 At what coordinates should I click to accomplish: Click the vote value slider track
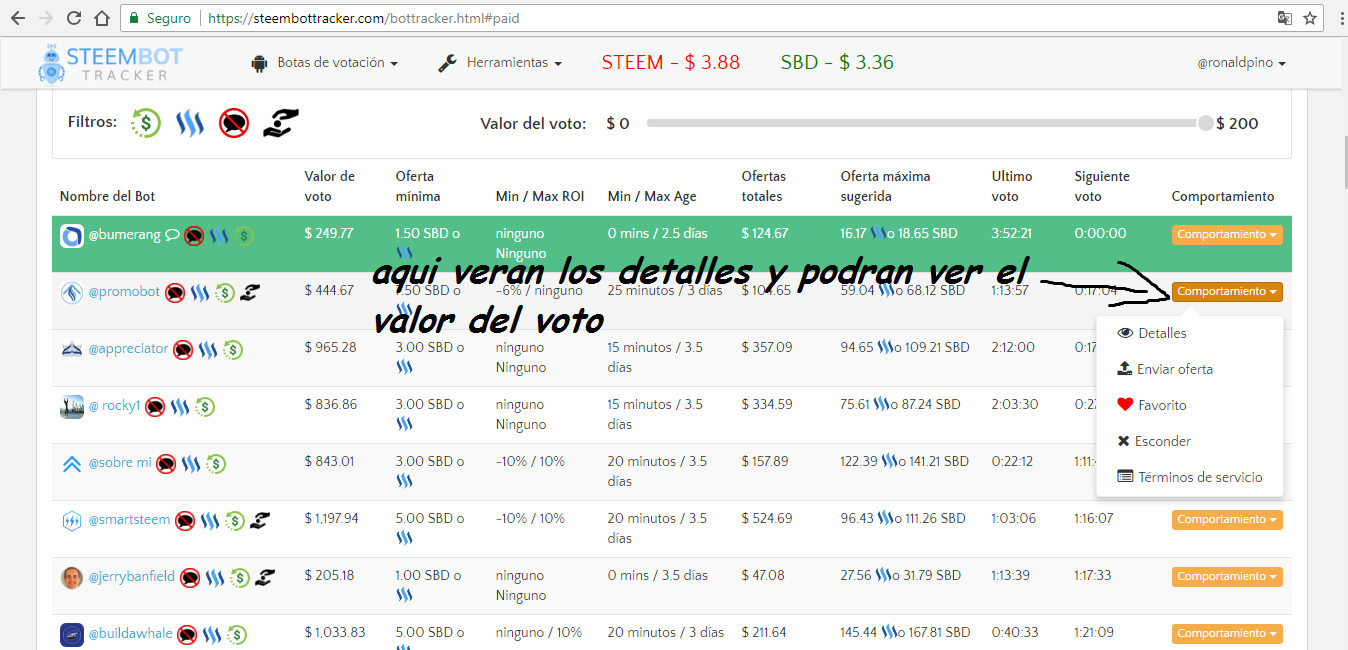point(926,123)
